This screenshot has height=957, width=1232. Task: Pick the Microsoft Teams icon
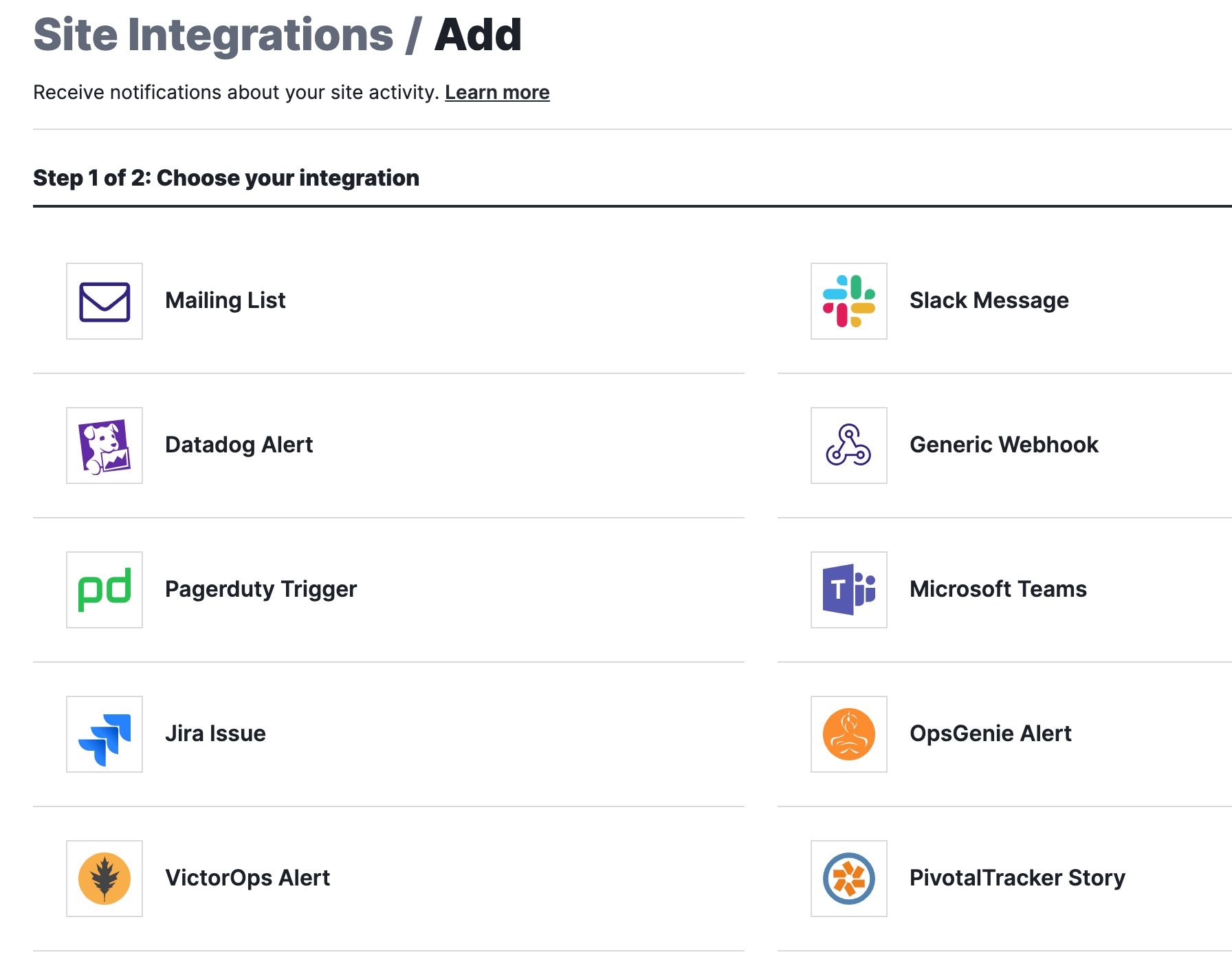pos(849,590)
